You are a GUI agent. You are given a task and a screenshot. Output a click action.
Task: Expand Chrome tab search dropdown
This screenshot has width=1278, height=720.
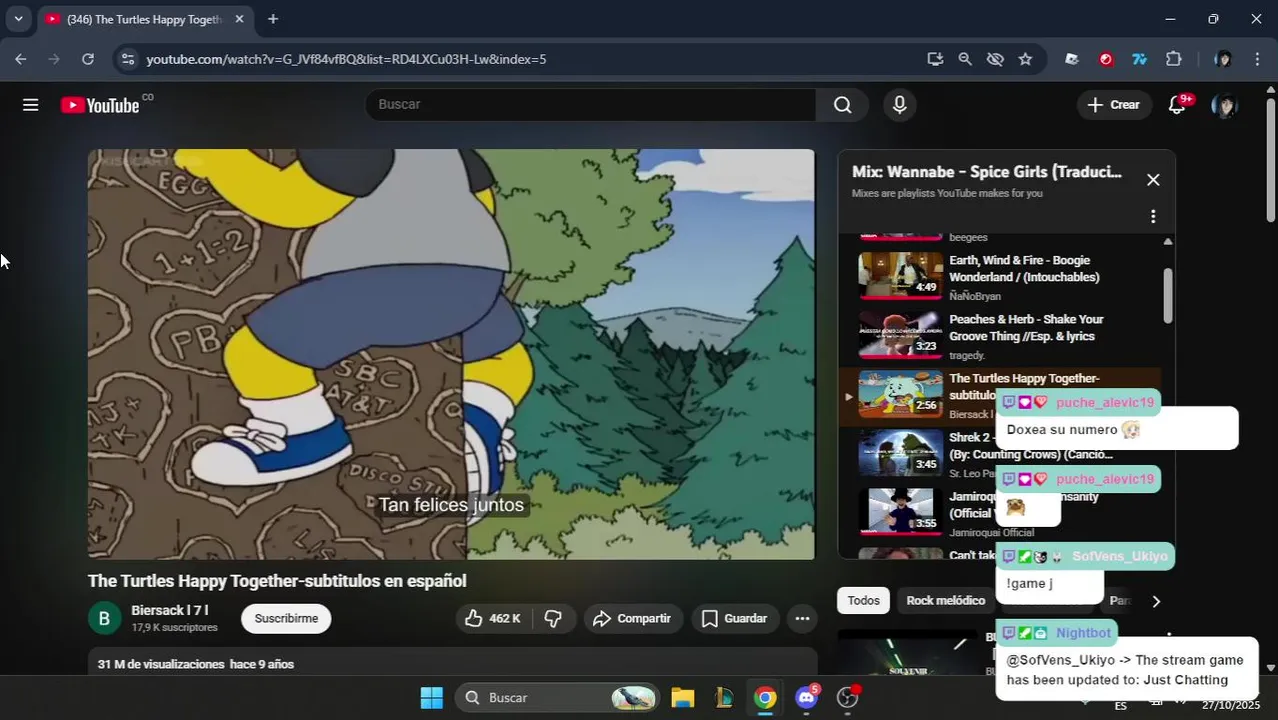18,19
